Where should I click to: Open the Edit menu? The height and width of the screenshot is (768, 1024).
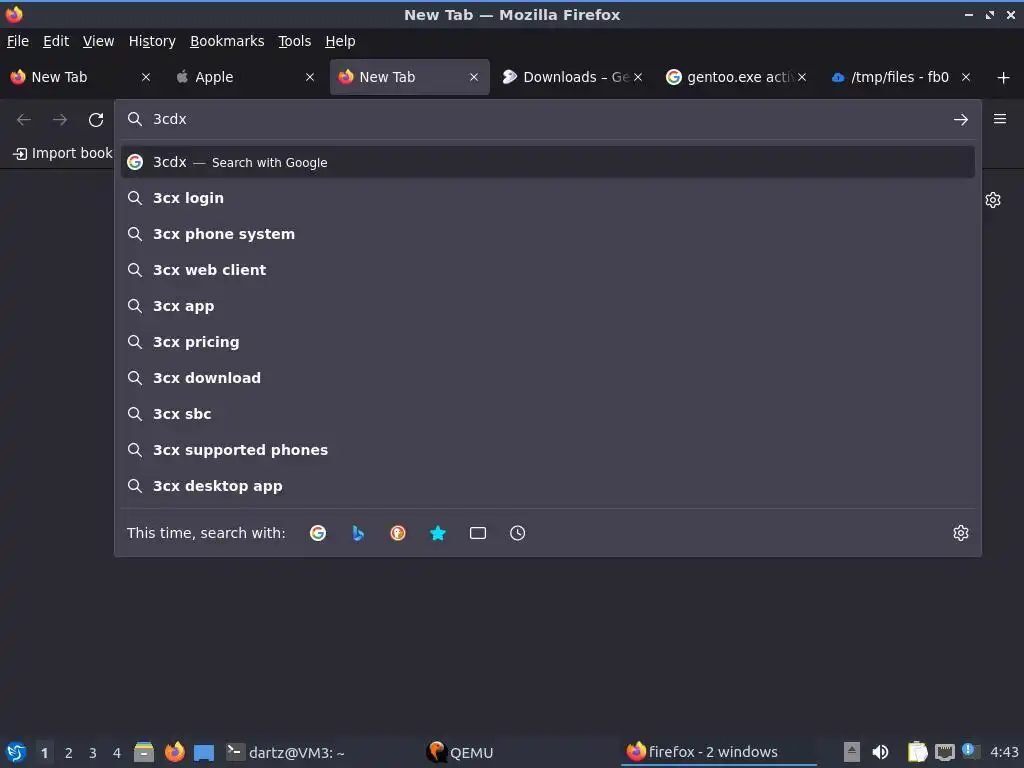[56, 41]
